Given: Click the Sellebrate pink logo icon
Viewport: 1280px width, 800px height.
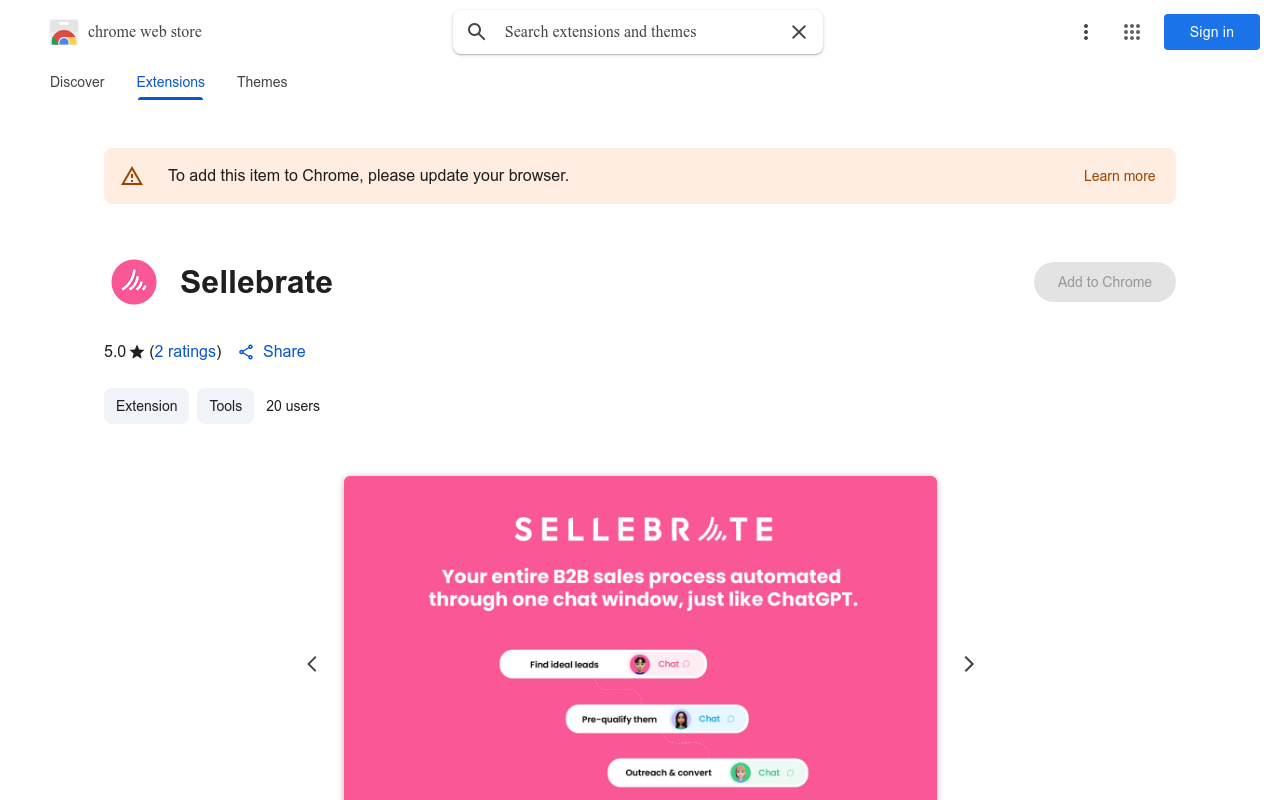Looking at the screenshot, I should (x=134, y=282).
